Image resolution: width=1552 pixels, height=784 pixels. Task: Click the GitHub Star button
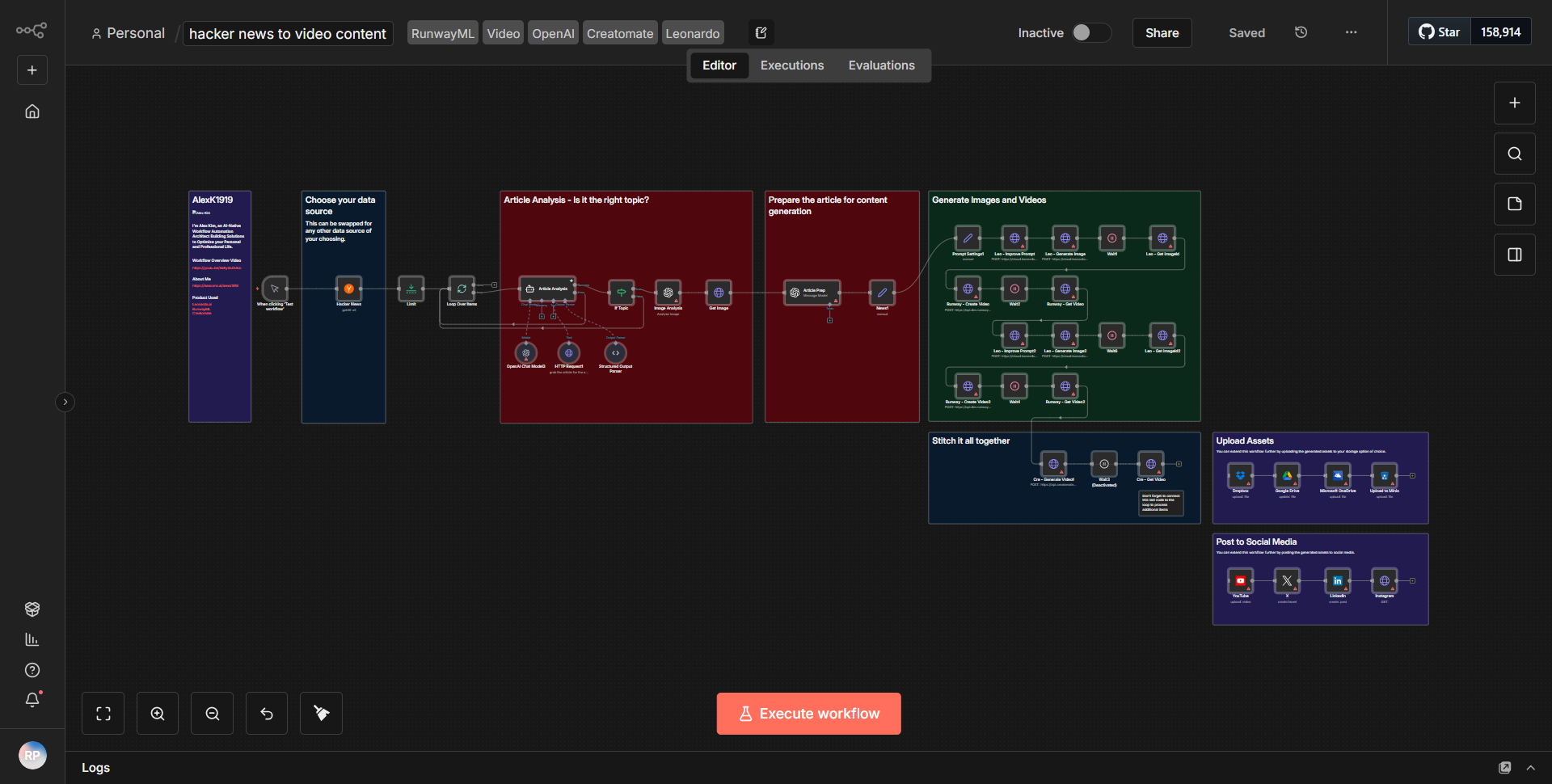[x=1440, y=32]
